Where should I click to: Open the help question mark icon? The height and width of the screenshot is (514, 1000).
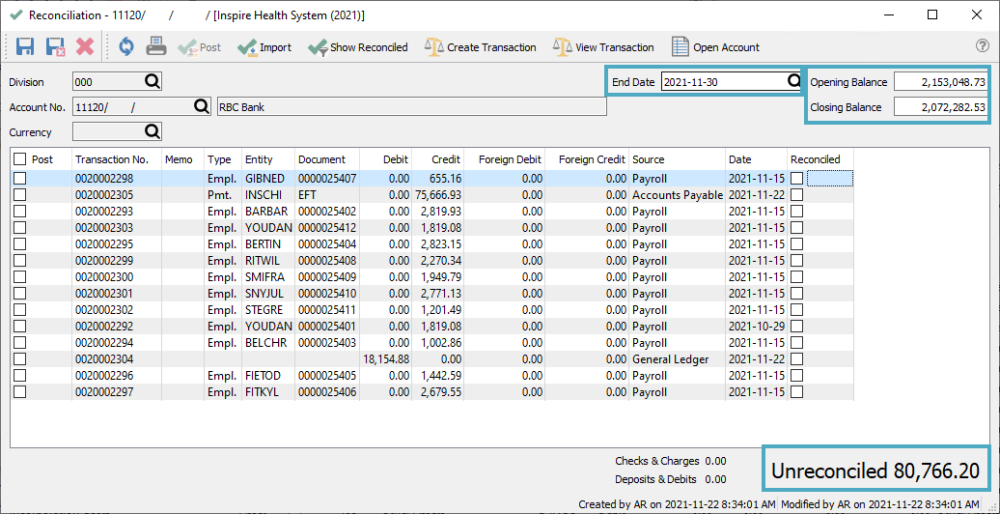click(982, 46)
